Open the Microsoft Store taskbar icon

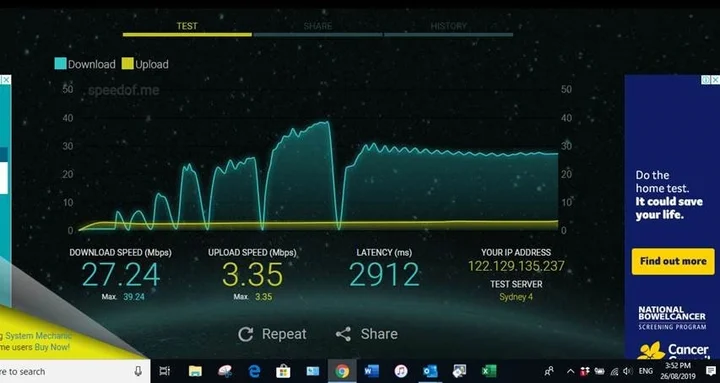(x=283, y=371)
